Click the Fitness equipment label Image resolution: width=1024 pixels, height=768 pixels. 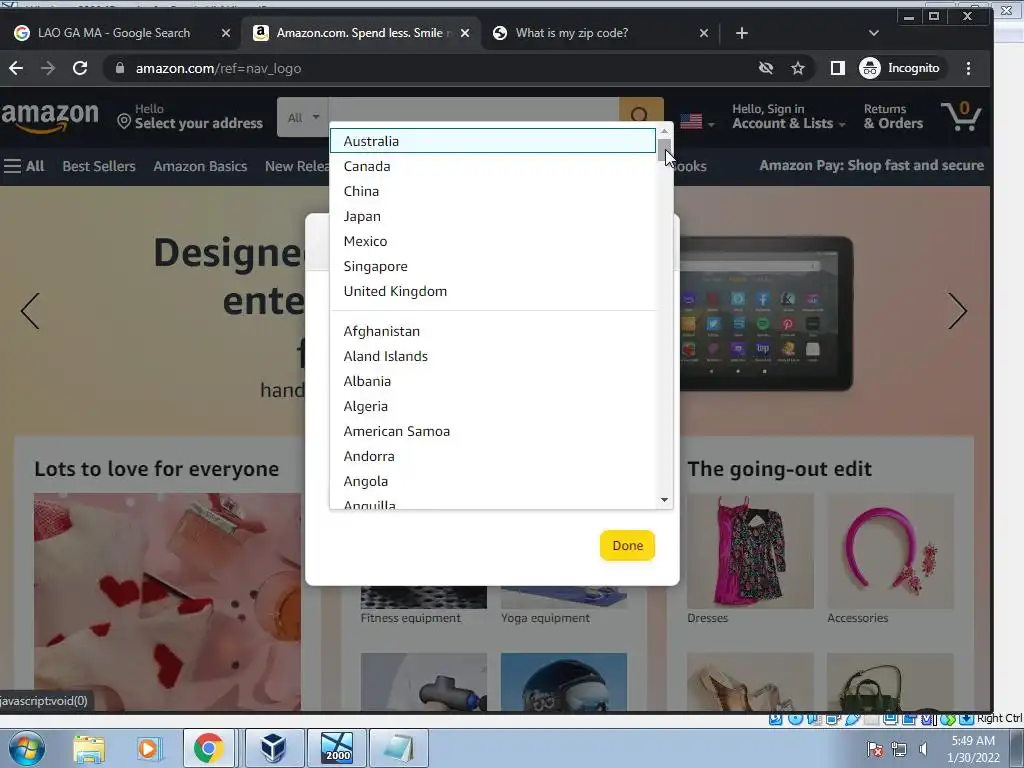click(410, 618)
